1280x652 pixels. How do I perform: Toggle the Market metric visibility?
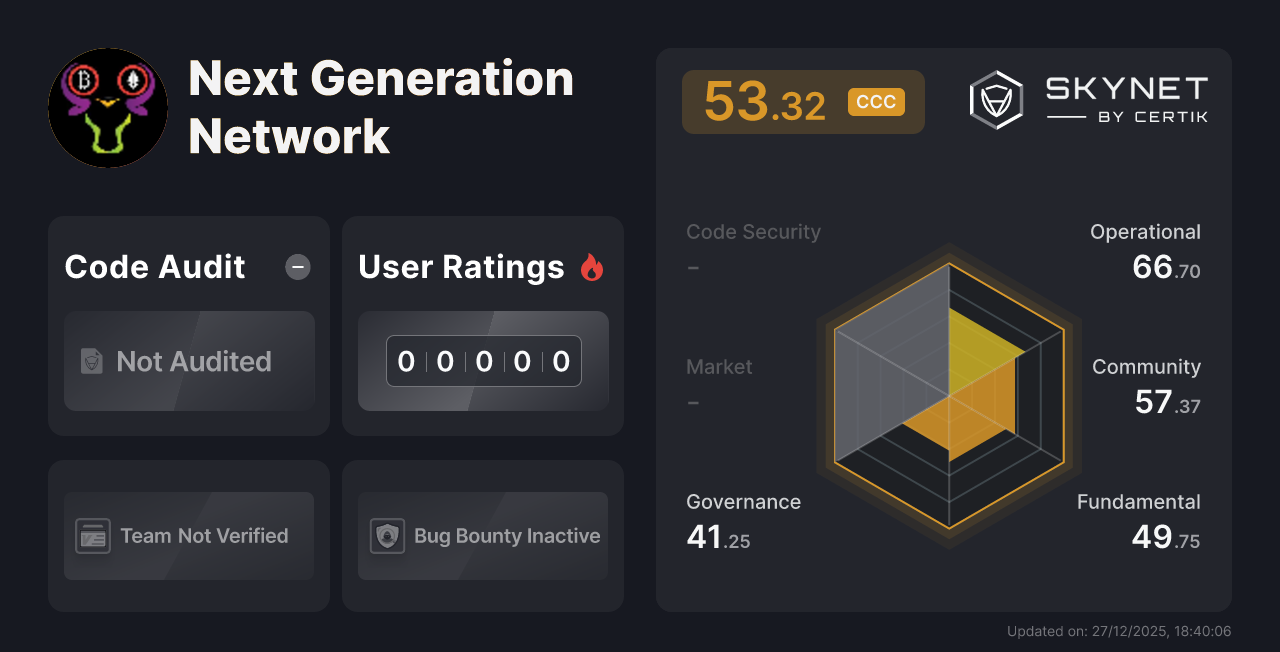pyautogui.click(x=719, y=367)
